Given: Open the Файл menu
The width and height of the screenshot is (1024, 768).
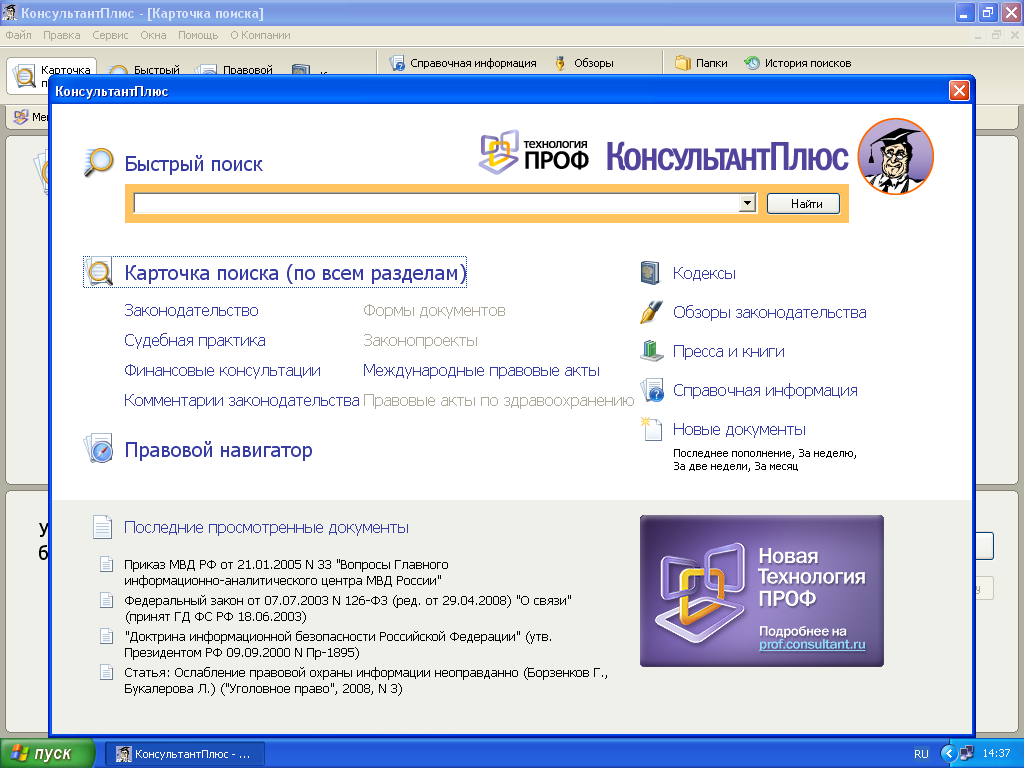Looking at the screenshot, I should tap(18, 35).
